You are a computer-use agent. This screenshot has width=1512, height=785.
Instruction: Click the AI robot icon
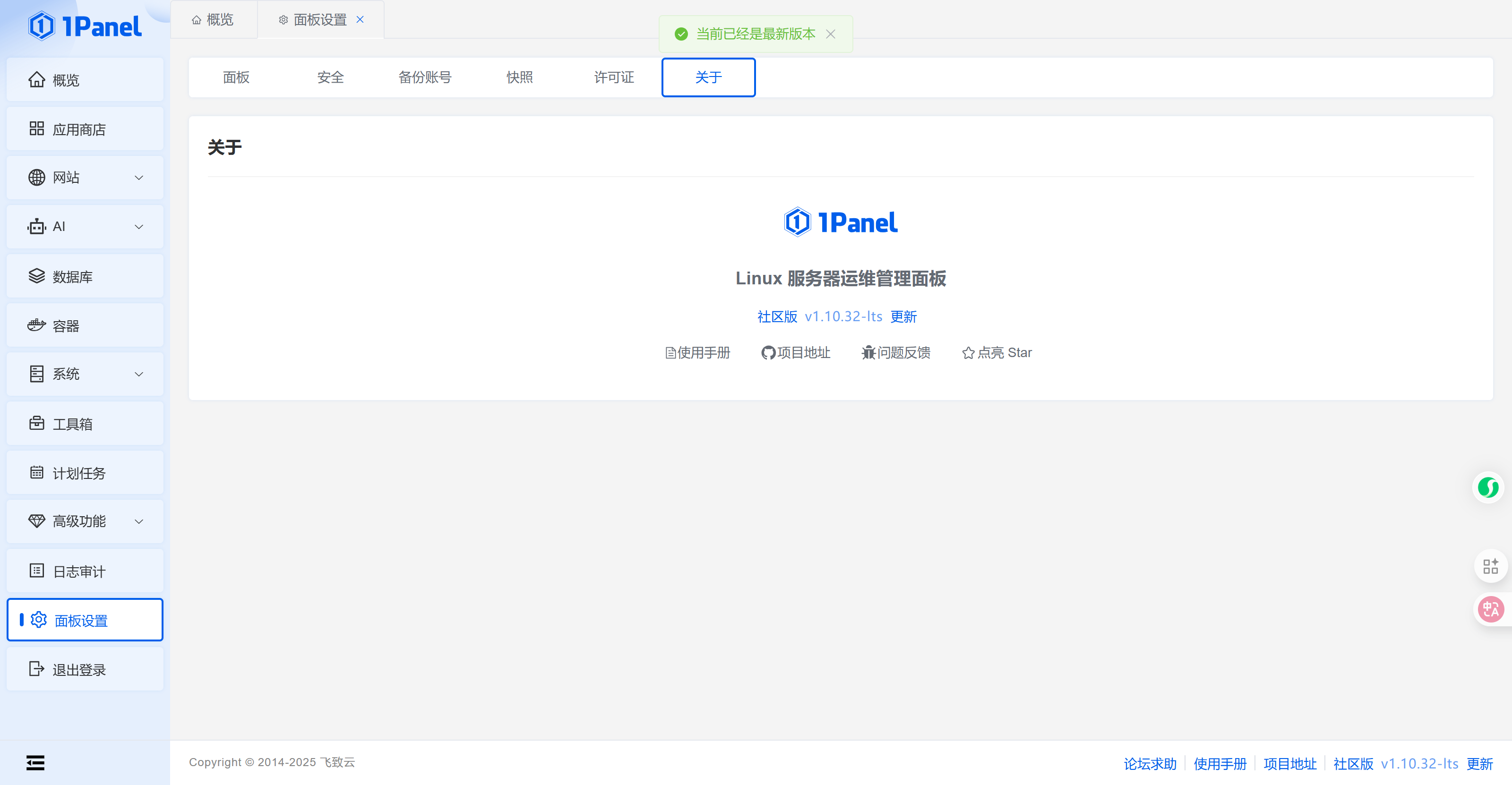coord(36,226)
